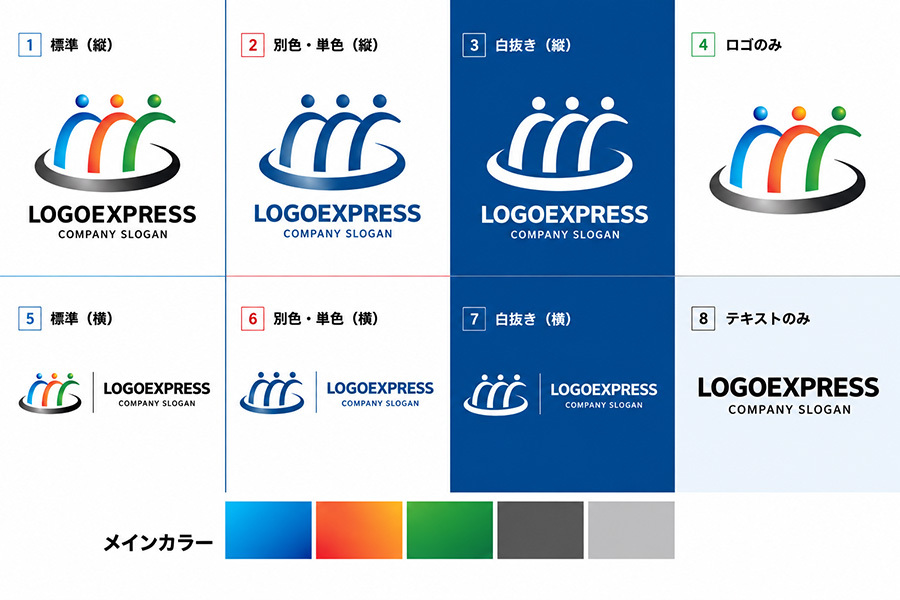Select the number 7 box on blue

point(474,319)
